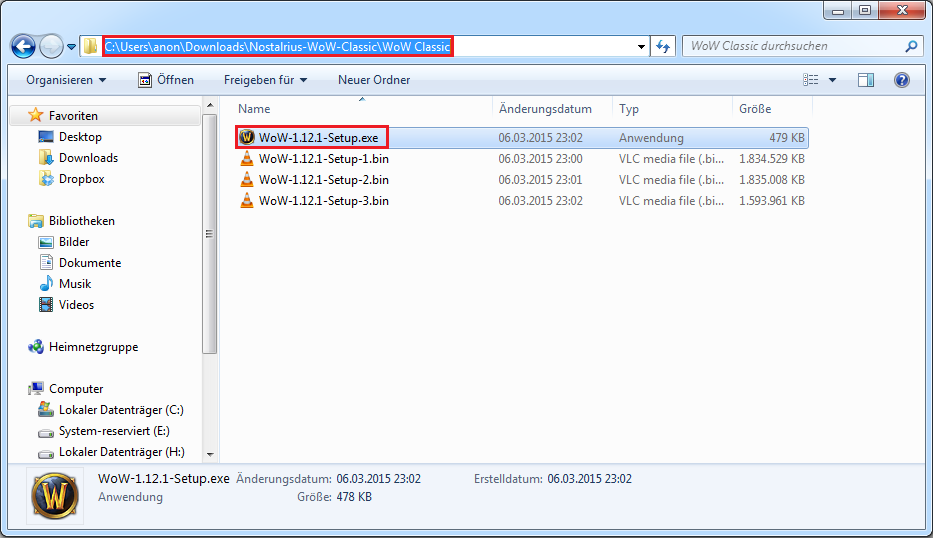The image size is (933, 538).
Task: Expand the address bar history dropdown
Action: pyautogui.click(x=641, y=46)
